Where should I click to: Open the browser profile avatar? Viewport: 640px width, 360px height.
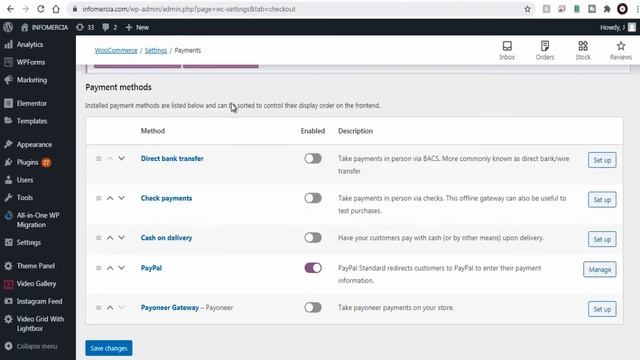[622, 9]
